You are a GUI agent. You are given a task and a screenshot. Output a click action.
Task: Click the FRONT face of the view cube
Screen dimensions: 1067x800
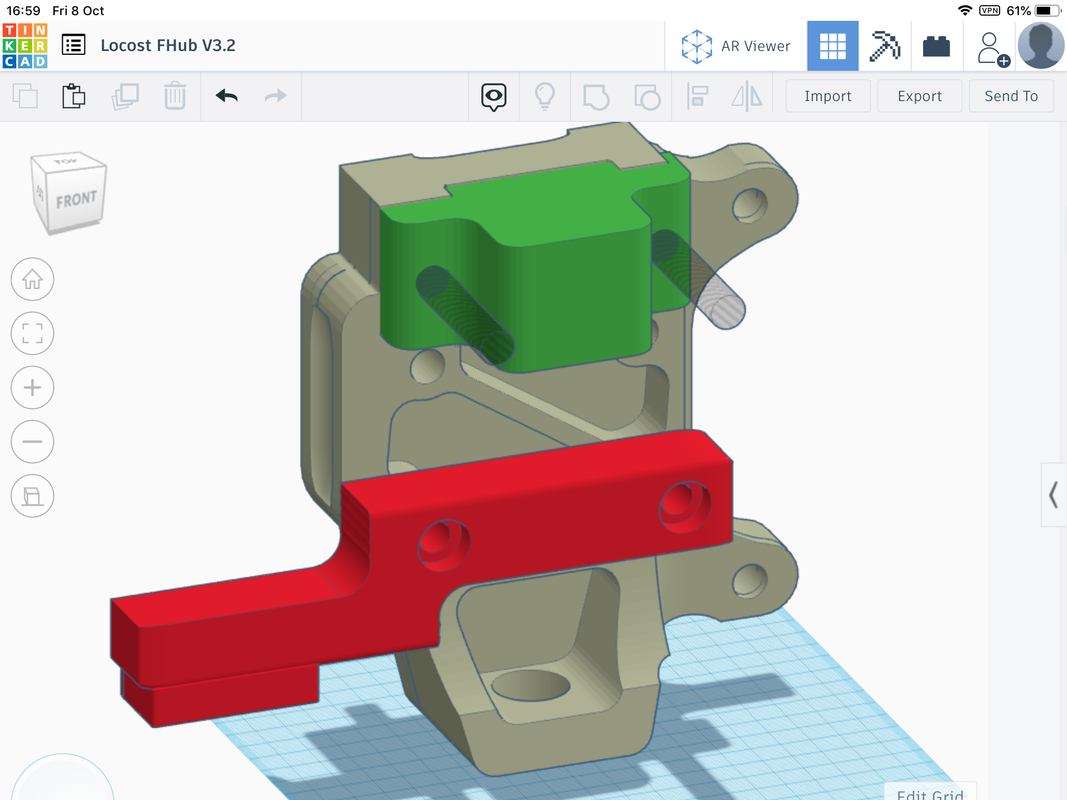[x=76, y=199]
